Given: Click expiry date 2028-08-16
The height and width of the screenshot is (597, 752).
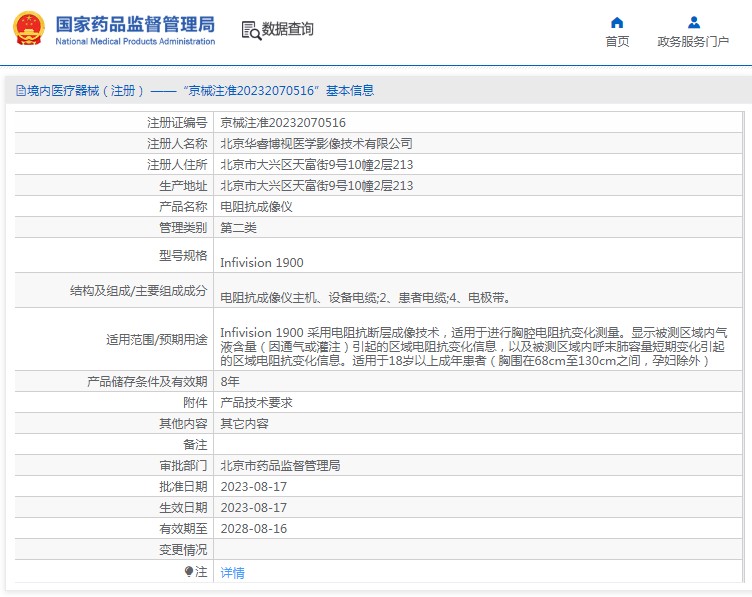Looking at the screenshot, I should [x=254, y=529].
